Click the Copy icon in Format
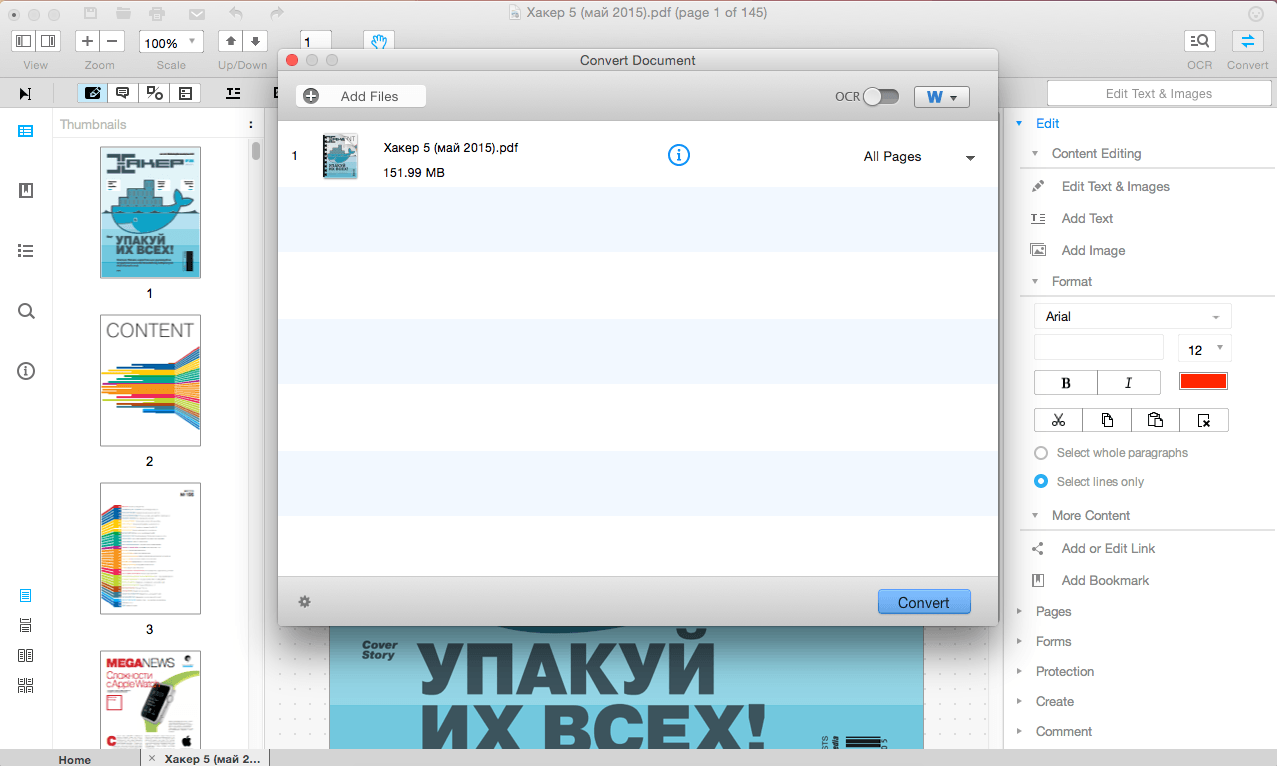Viewport: 1277px width, 766px height. tap(1107, 420)
